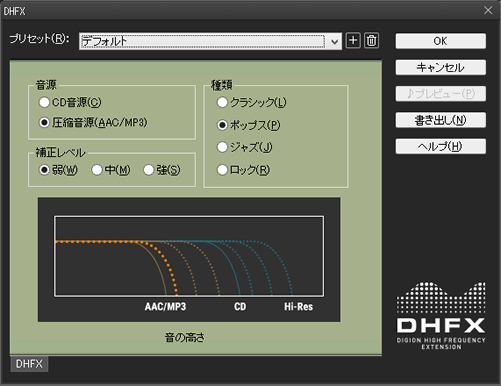Choose ポップス music type
Screen dimensions: 501x386
click(x=249, y=125)
